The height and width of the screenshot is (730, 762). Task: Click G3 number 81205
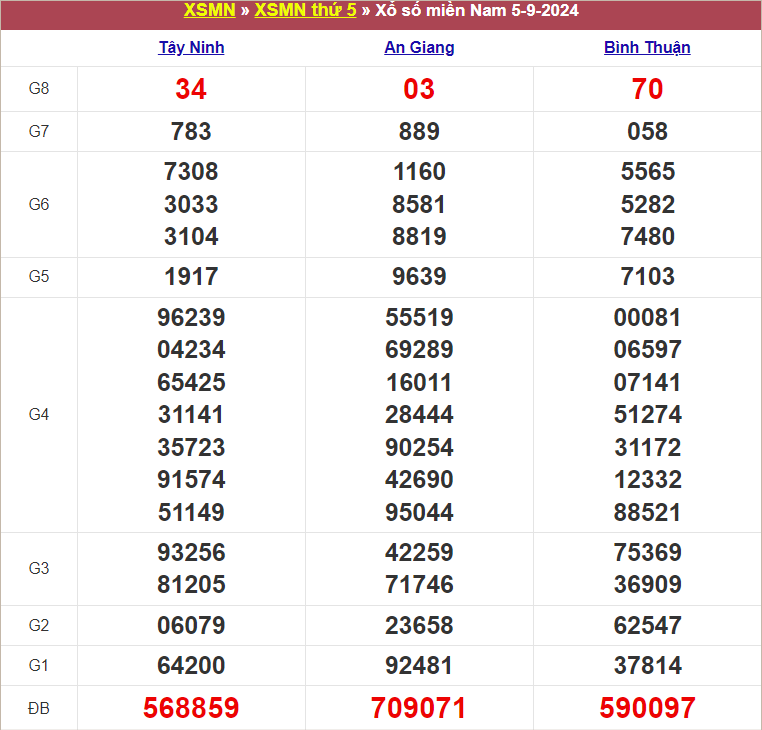click(x=191, y=584)
